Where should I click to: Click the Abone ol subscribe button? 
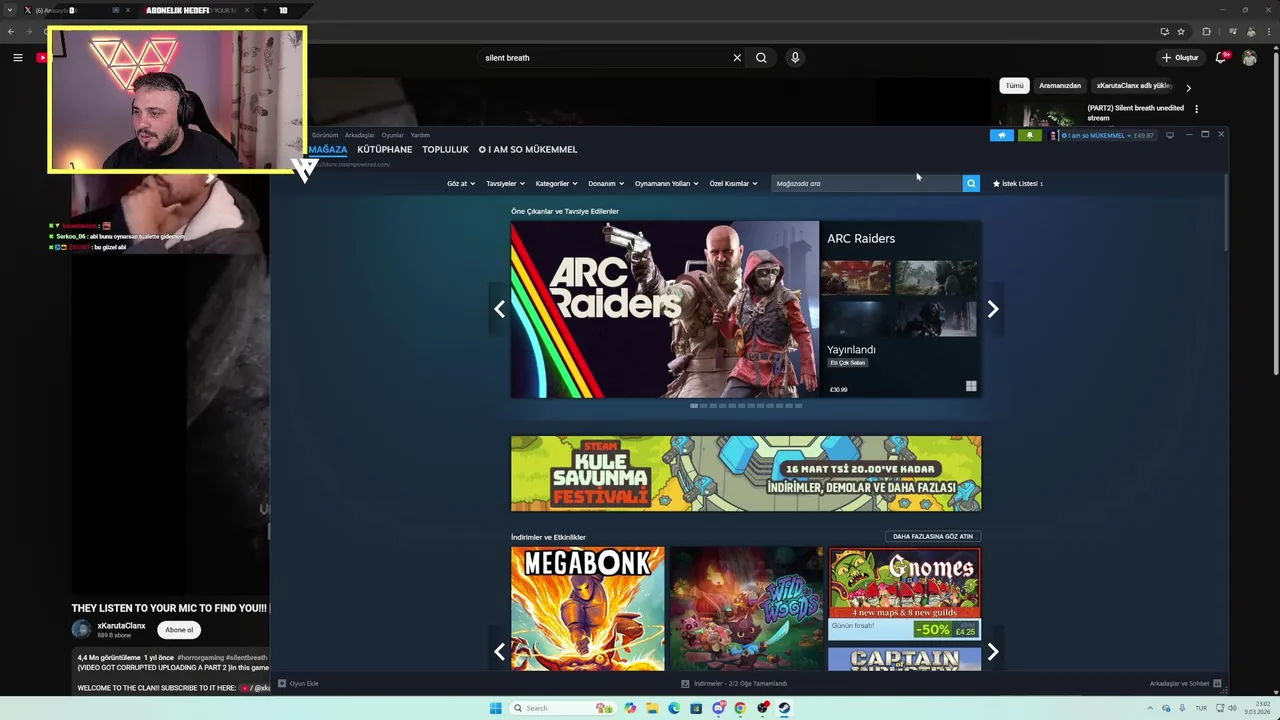(x=179, y=630)
